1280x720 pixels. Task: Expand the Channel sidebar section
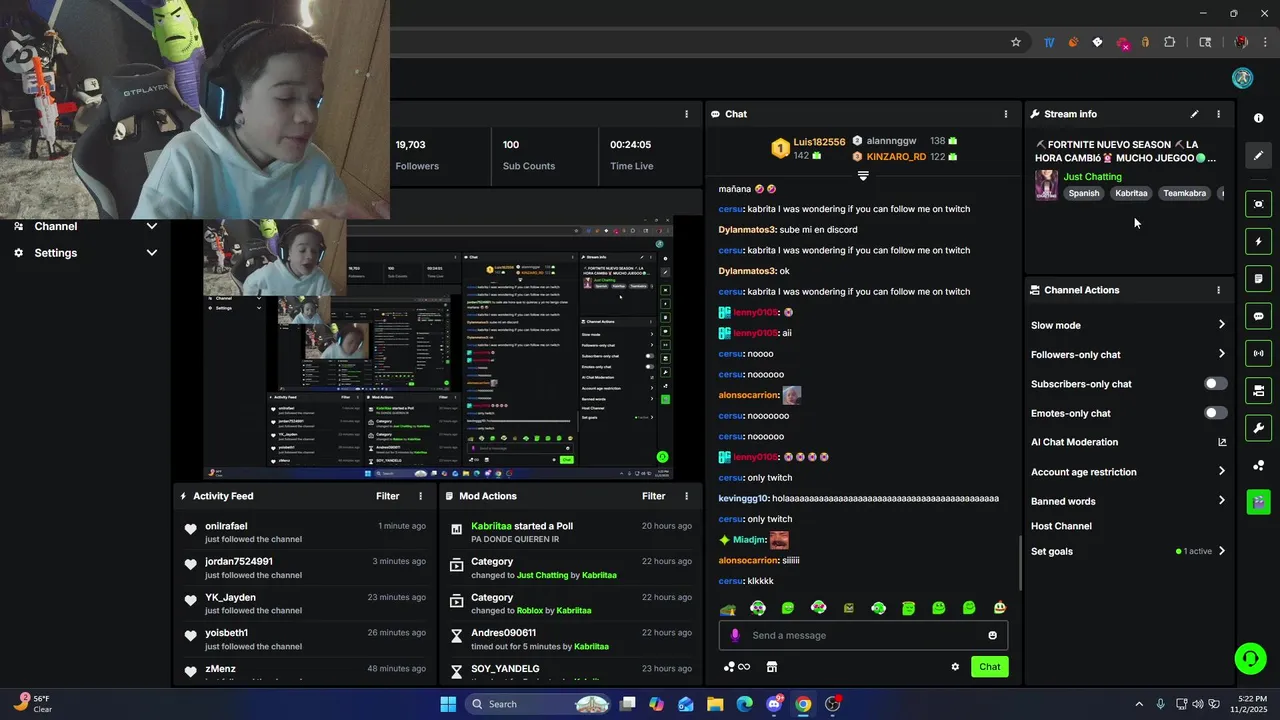[x=152, y=226]
